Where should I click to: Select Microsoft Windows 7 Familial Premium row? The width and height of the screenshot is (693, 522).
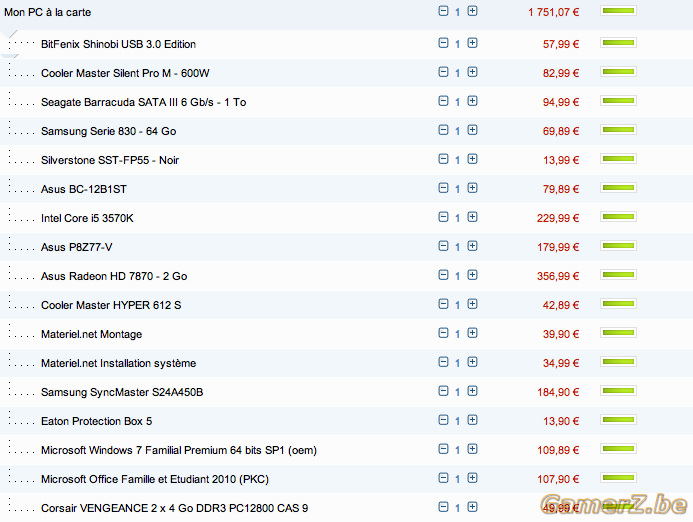coord(346,450)
